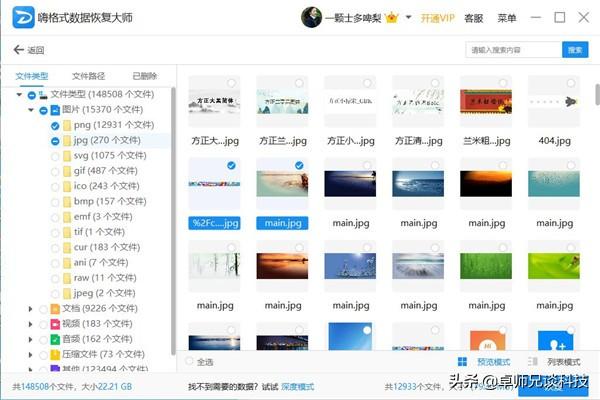
Task: Check the svg file type checkbox
Action: [54, 155]
